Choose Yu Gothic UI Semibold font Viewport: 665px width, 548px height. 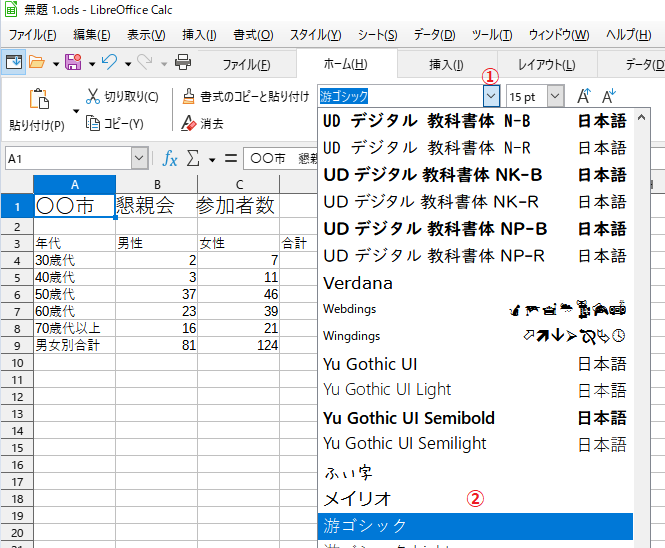click(x=475, y=418)
